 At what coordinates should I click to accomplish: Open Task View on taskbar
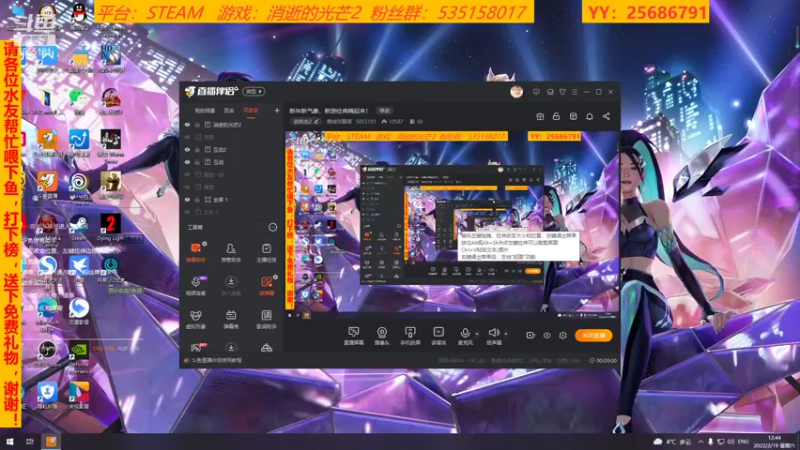[30, 441]
